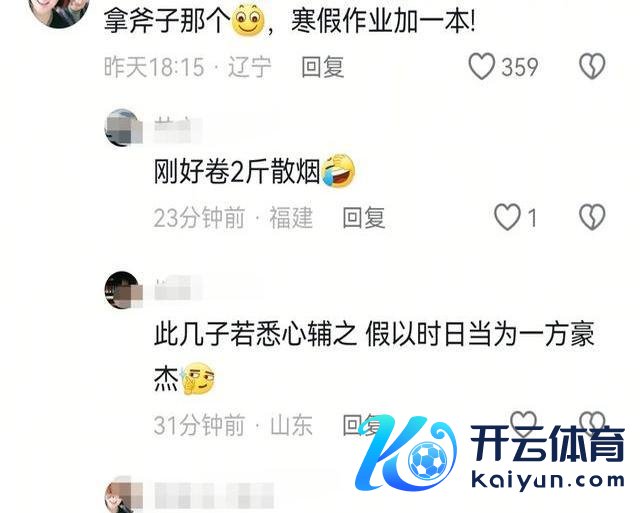Tap the bottom blurred username
Screen dimensions: 640x513
[214, 495]
